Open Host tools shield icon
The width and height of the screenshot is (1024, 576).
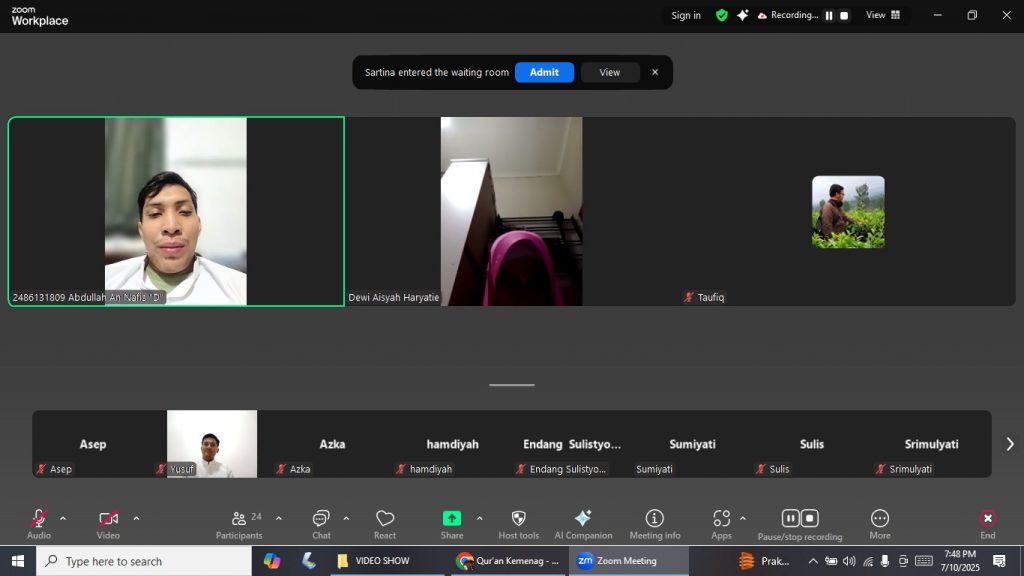pos(518,518)
